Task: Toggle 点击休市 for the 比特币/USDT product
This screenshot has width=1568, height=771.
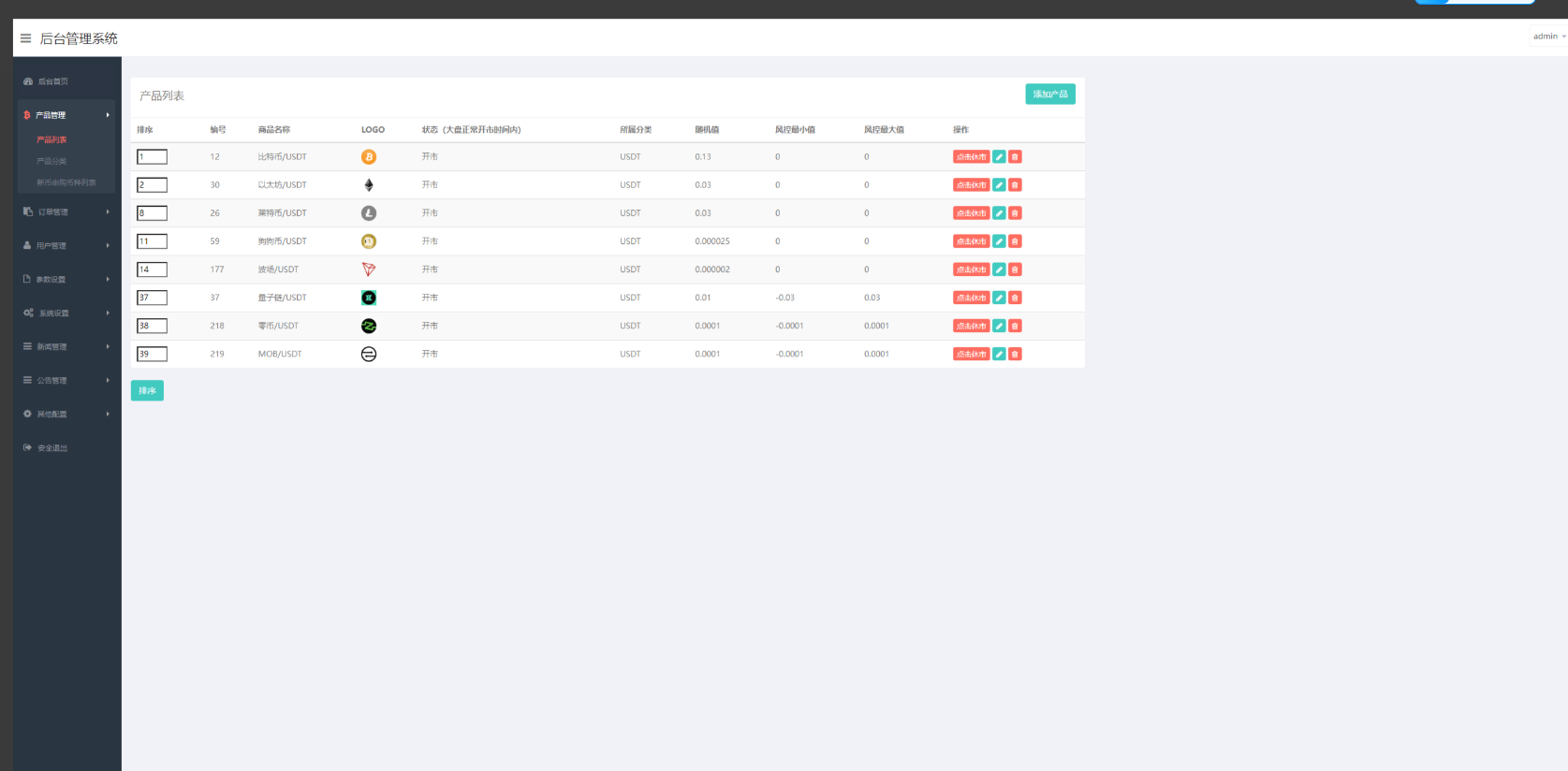Action: click(971, 157)
